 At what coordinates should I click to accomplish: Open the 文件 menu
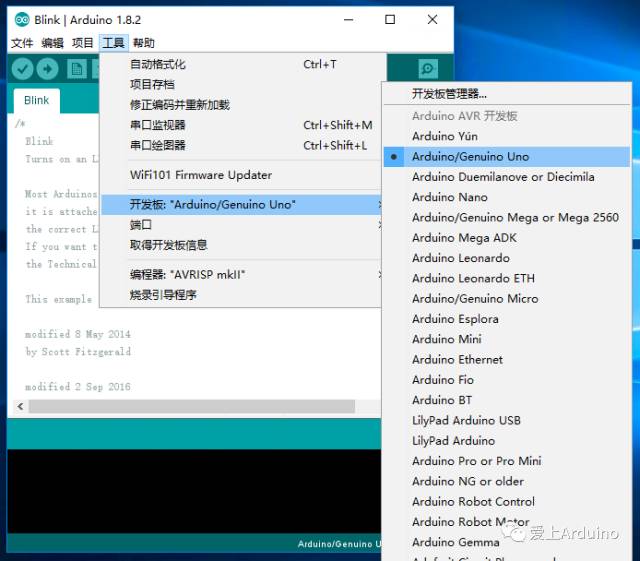click(x=22, y=43)
